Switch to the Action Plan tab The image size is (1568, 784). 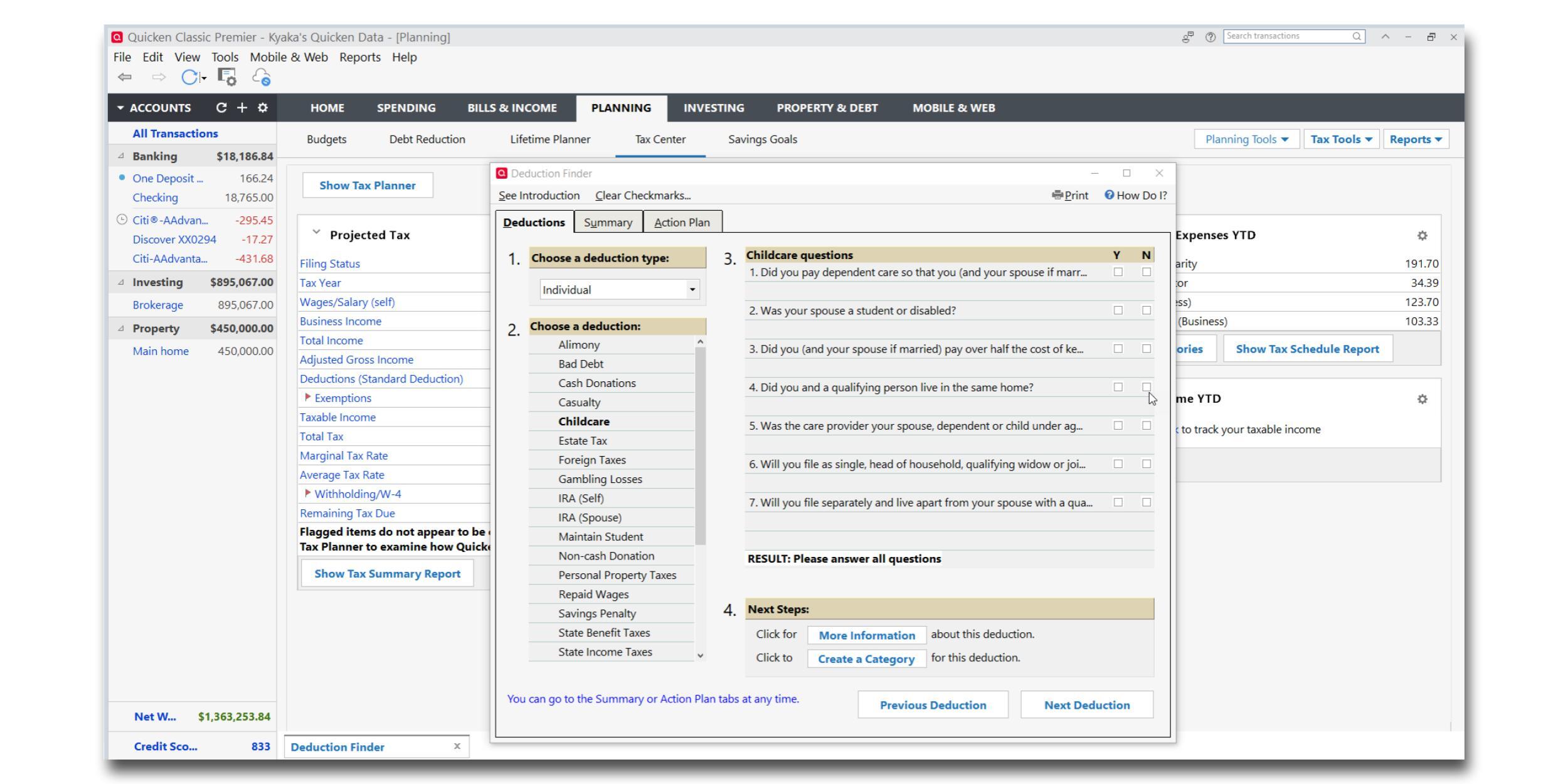(682, 222)
